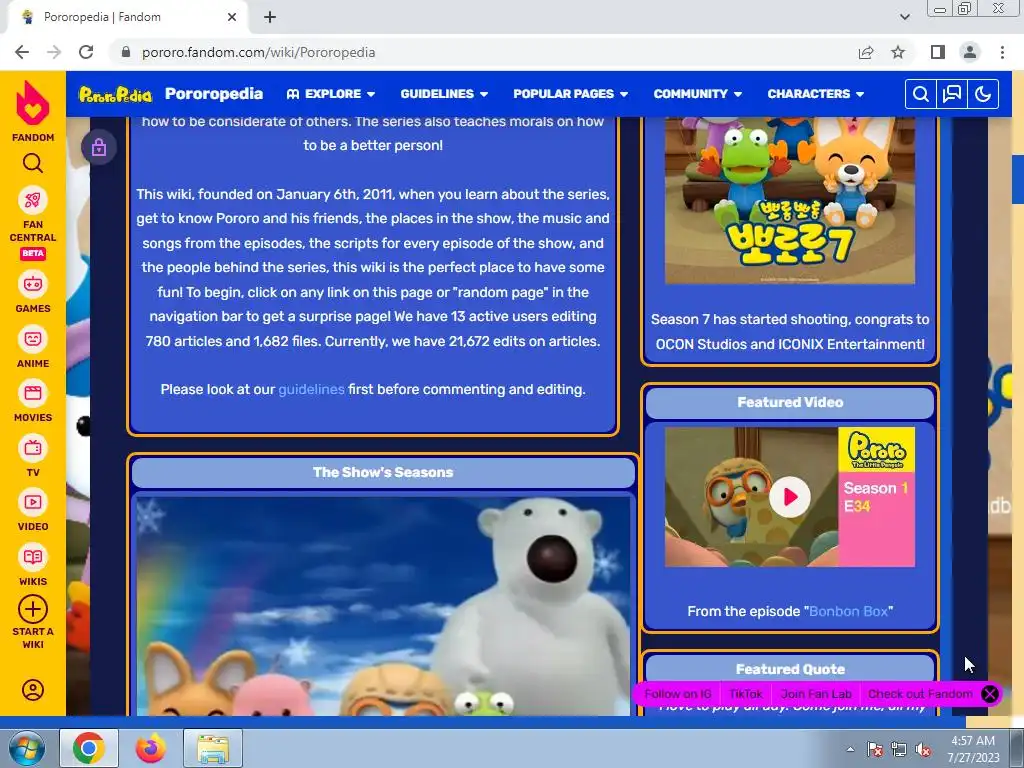This screenshot has width=1024, height=768.
Task: Open the browser side panel
Action: tap(938, 52)
